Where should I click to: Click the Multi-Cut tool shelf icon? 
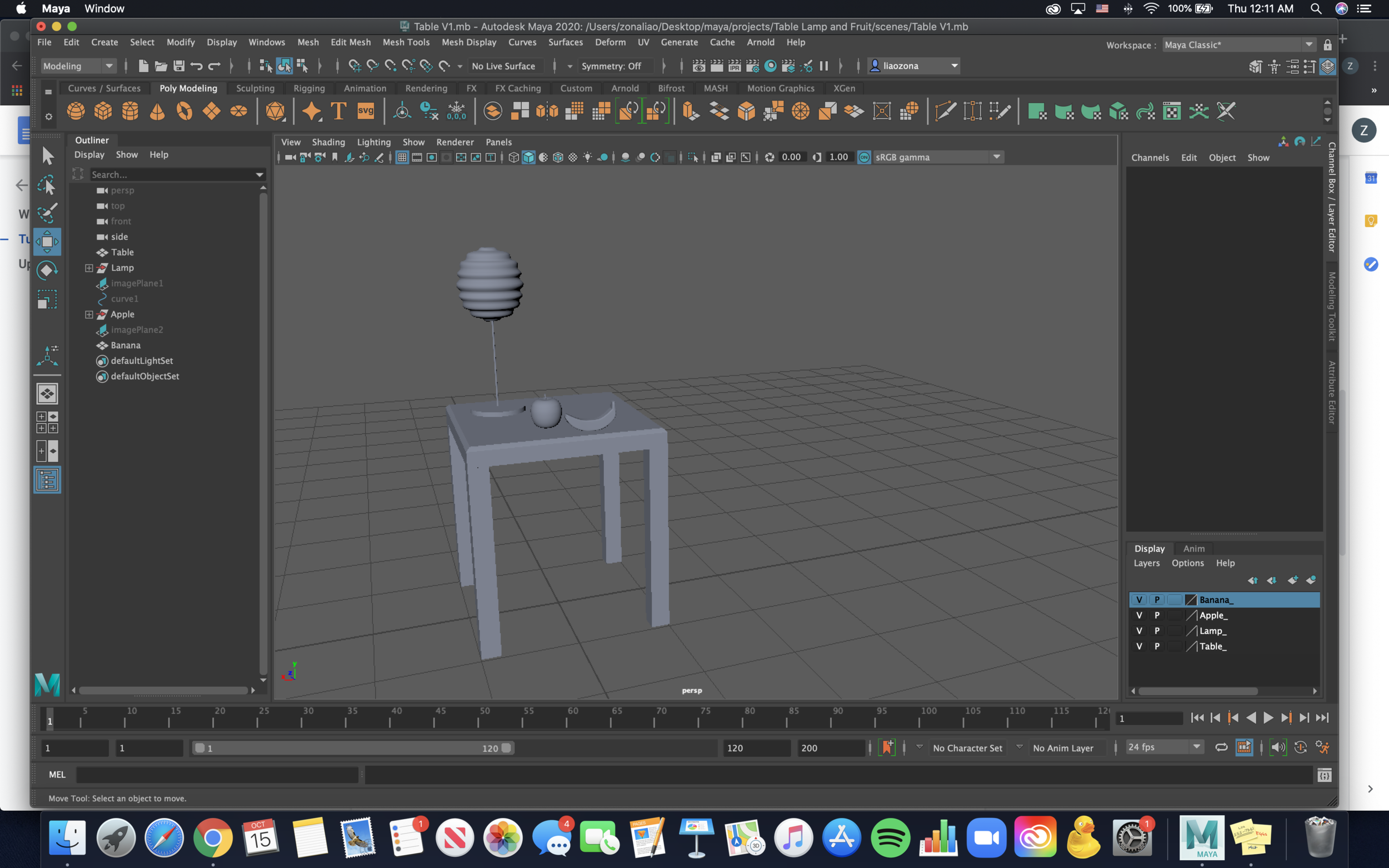945,111
